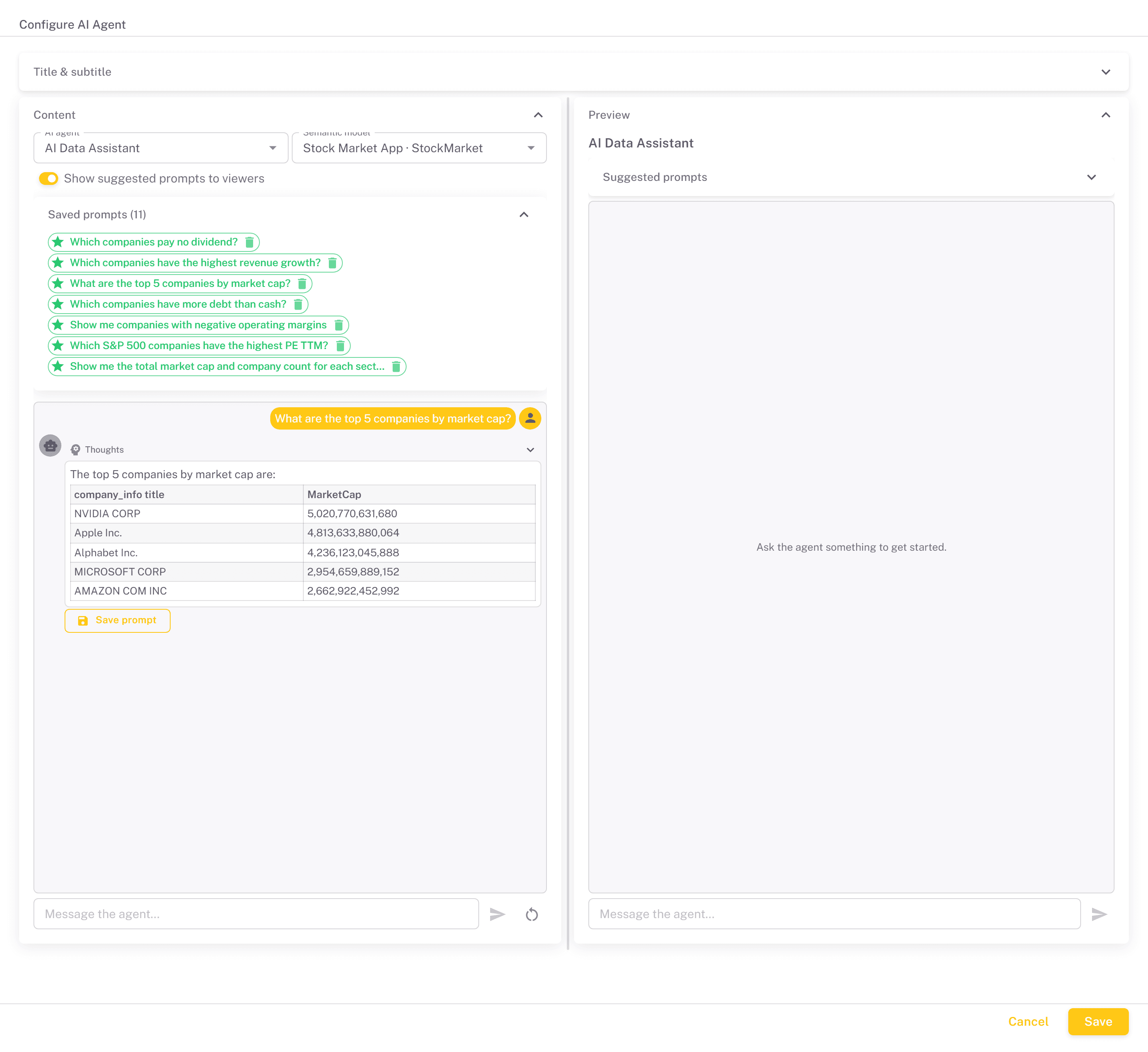Collapse the Saved prompts (11) list

pos(524,215)
